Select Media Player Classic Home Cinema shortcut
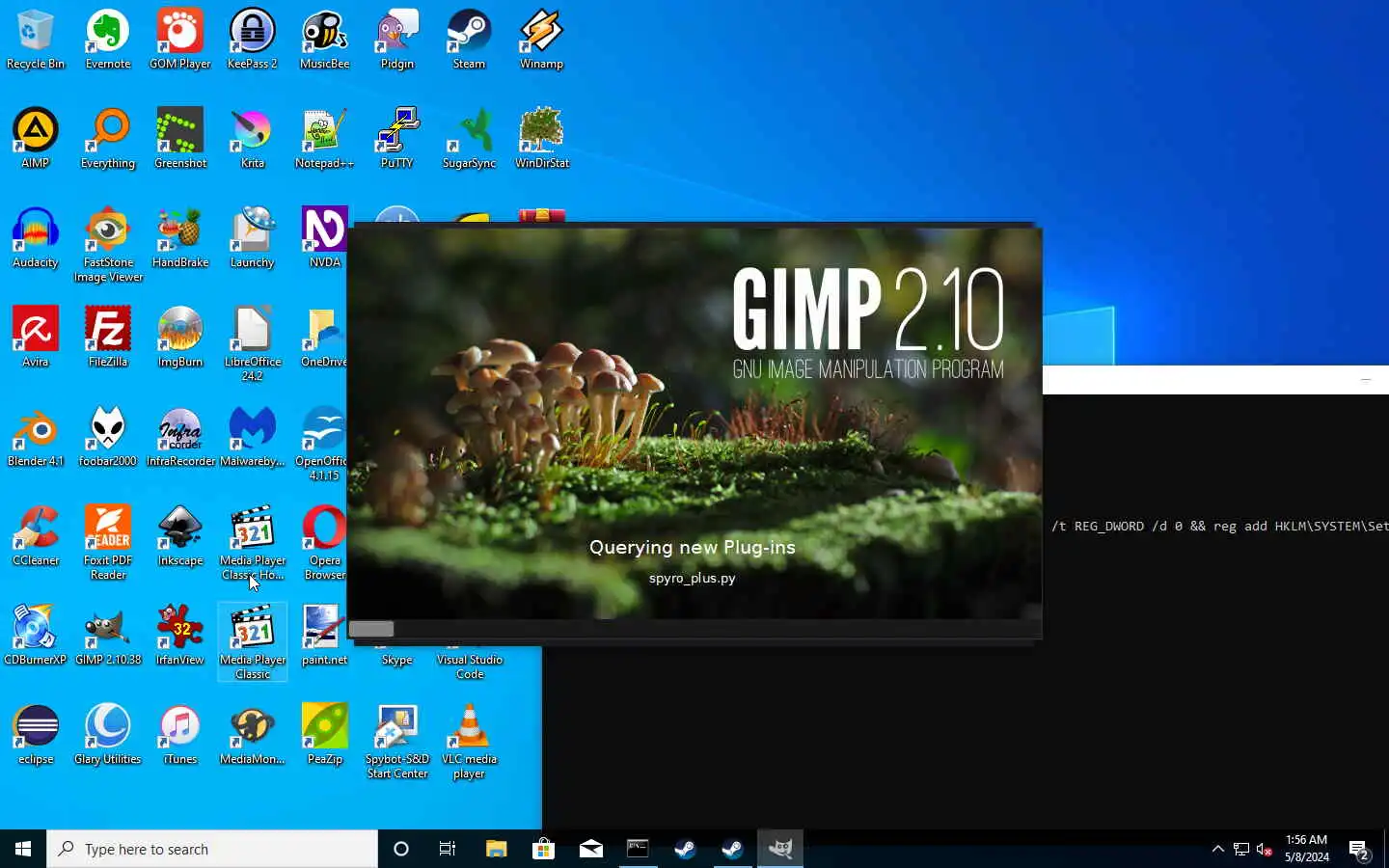Viewport: 1389px width, 868px height. coord(253,543)
